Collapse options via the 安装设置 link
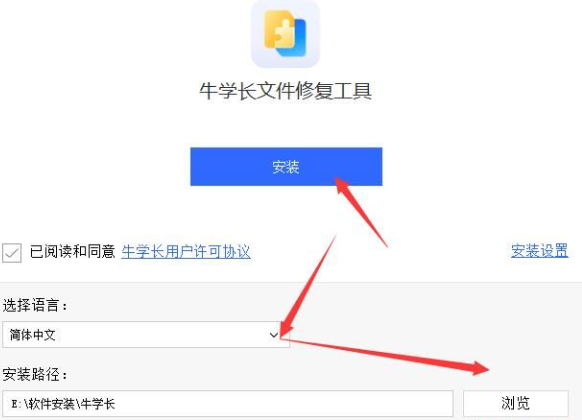Image resolution: width=582 pixels, height=420 pixels. [x=539, y=251]
